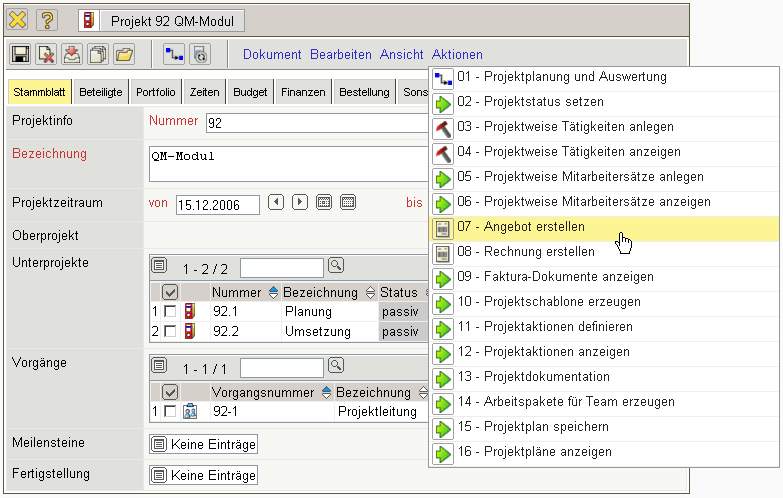Open the list options icon under Meilensteine

(158, 444)
